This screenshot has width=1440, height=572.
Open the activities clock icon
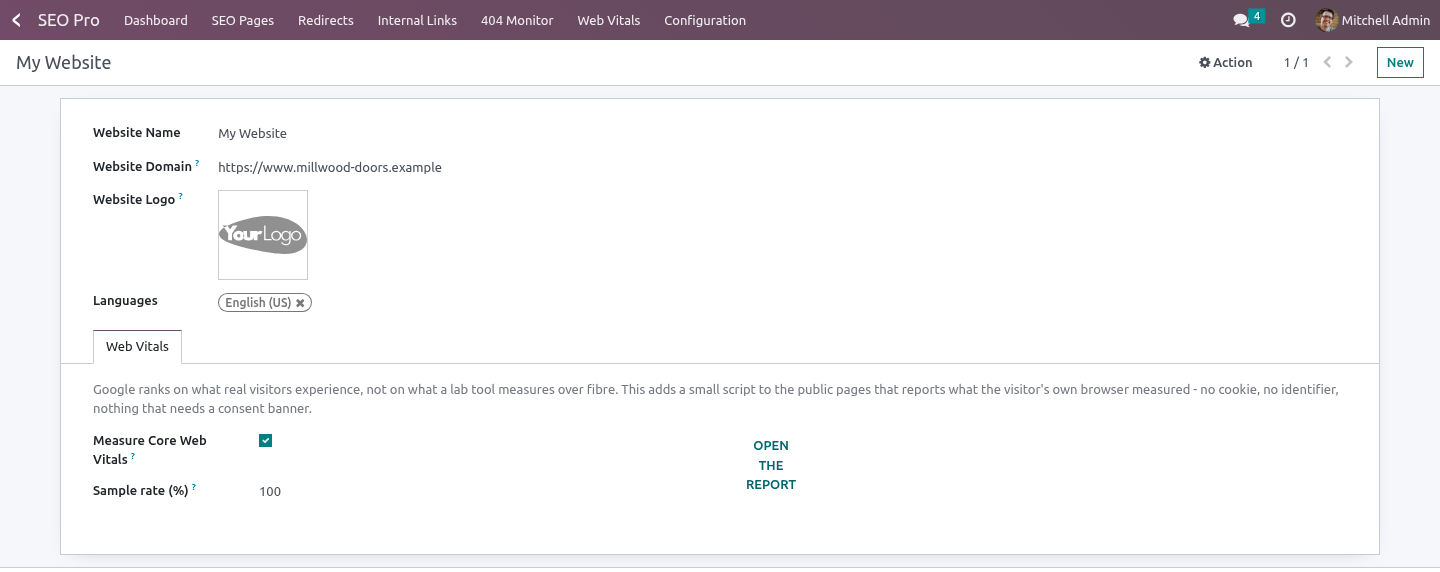point(1288,20)
